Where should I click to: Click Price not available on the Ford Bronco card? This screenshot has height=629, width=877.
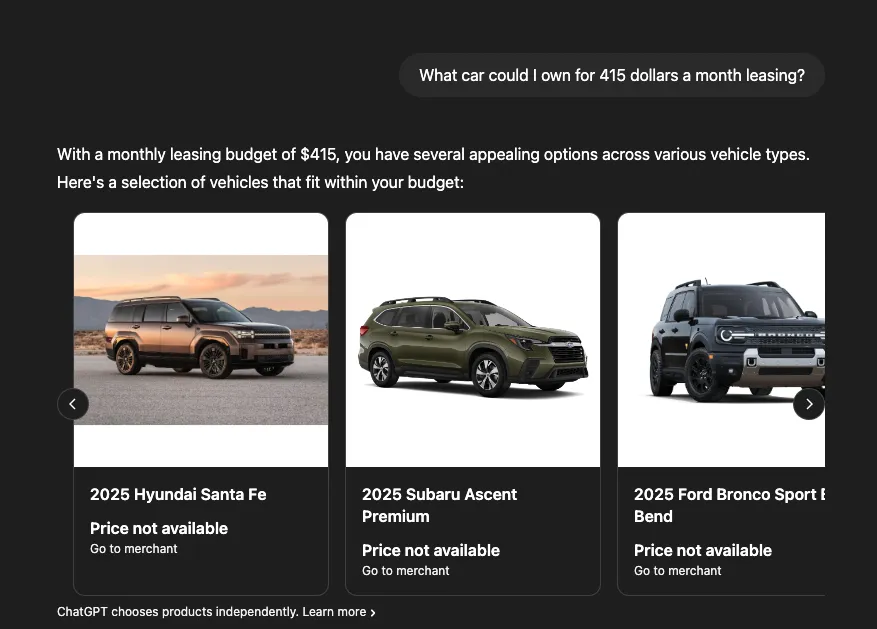(x=702, y=550)
